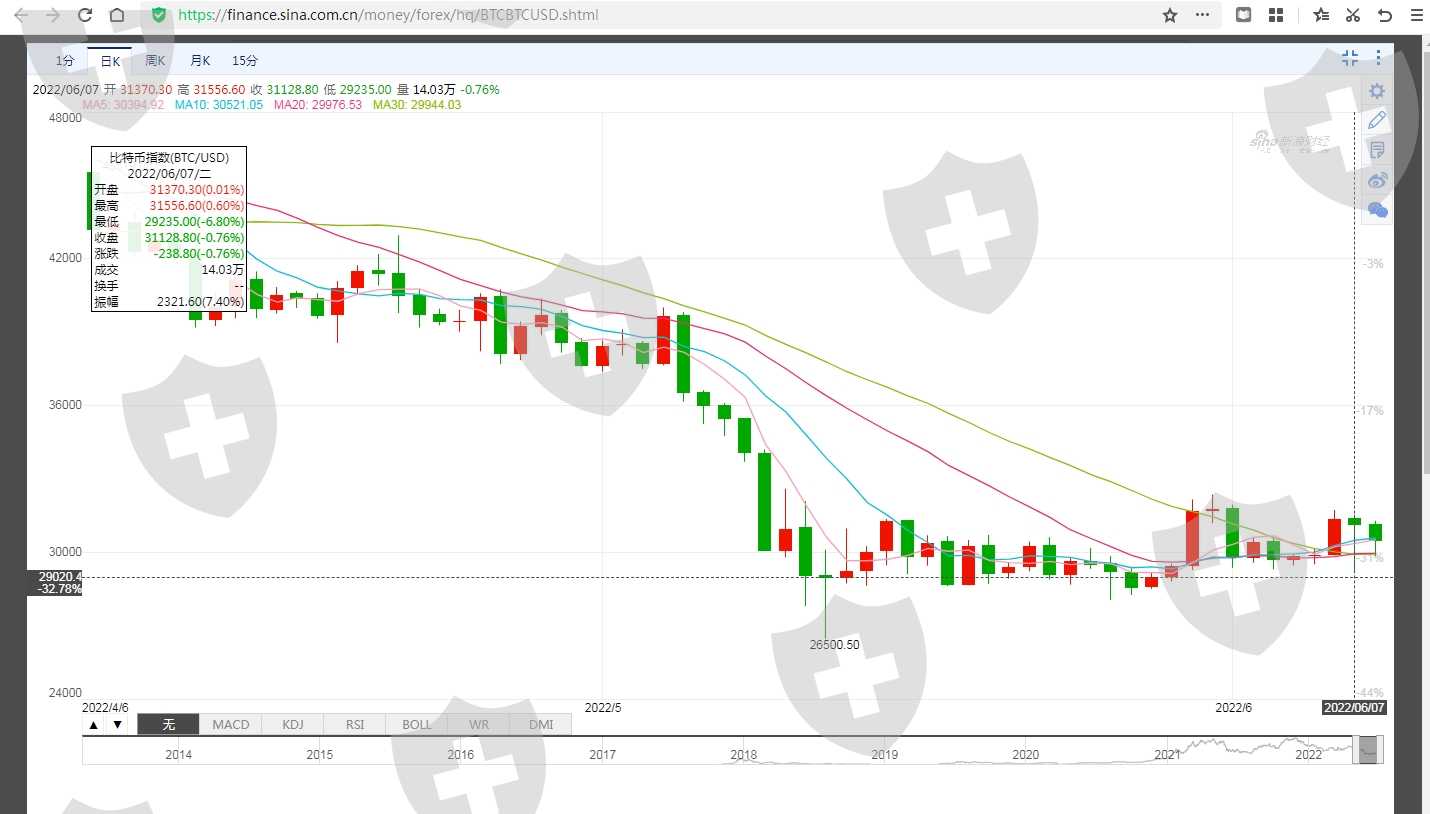Click the MA30 legend label
The height and width of the screenshot is (814, 1430).
point(417,104)
